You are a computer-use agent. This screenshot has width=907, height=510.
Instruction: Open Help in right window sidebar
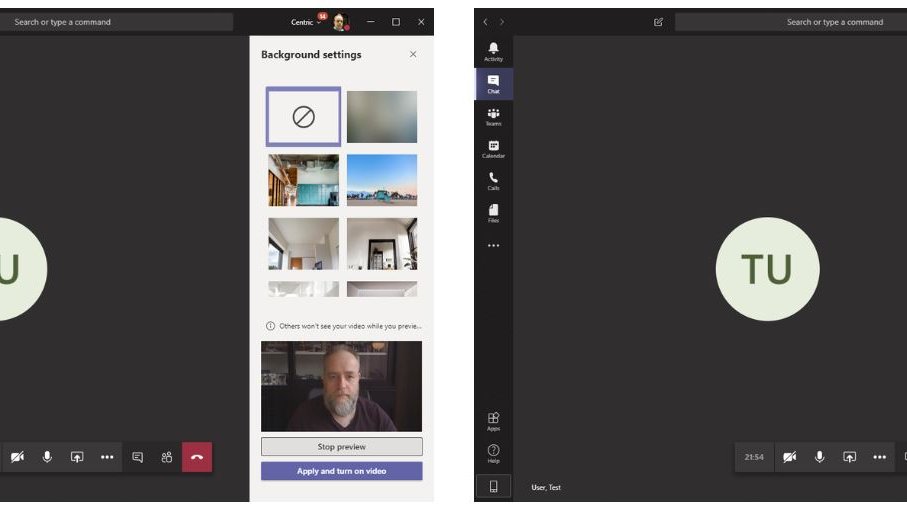coord(493,454)
